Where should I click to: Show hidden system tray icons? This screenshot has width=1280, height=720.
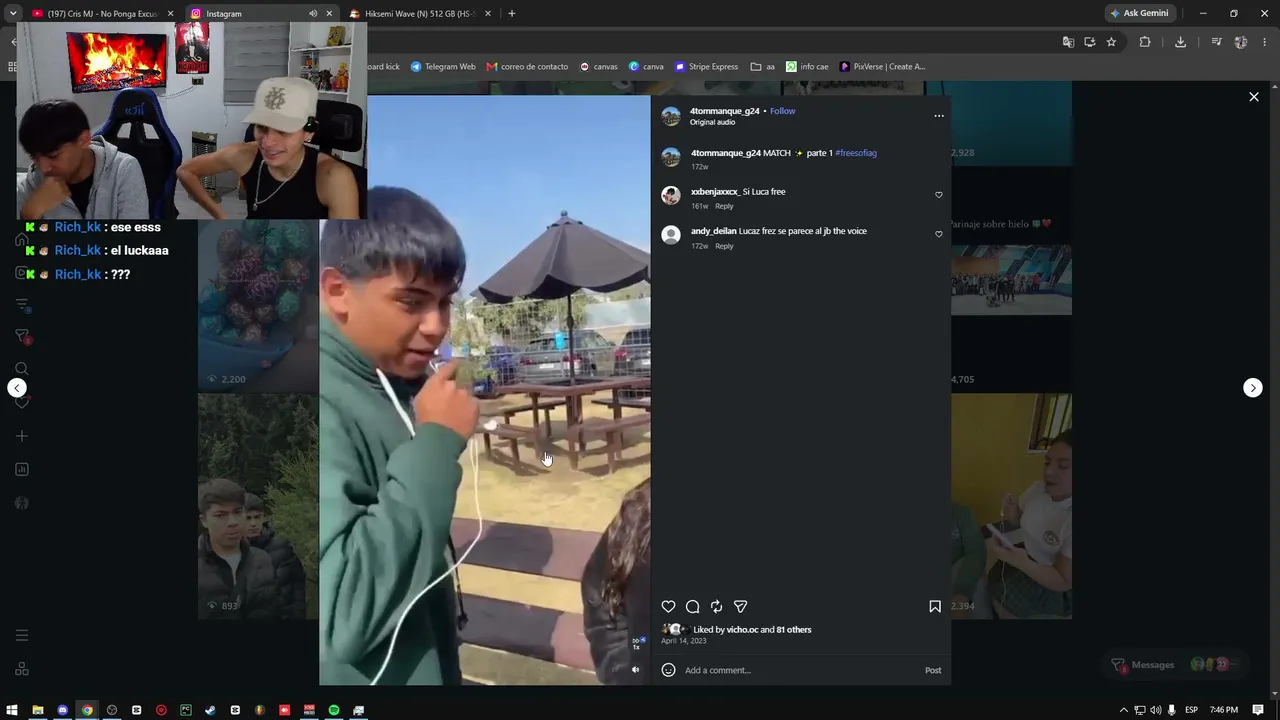tap(1123, 710)
